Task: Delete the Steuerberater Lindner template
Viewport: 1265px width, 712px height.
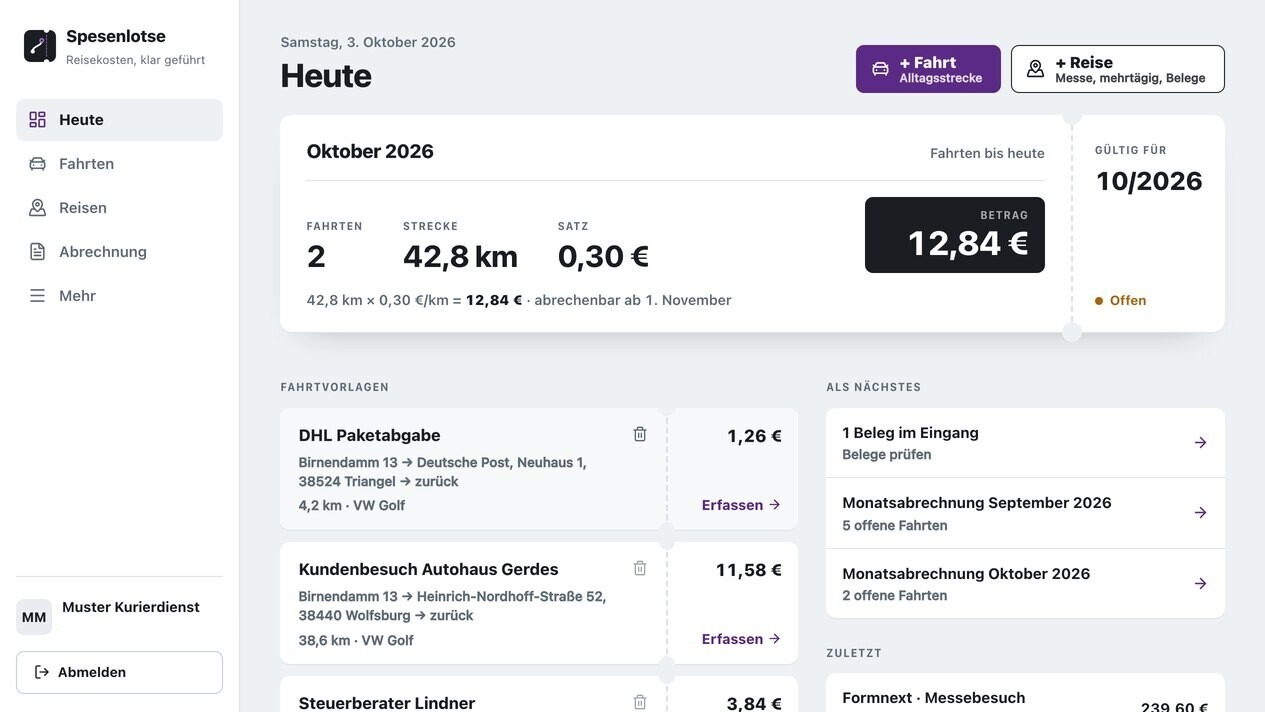Action: coord(640,702)
